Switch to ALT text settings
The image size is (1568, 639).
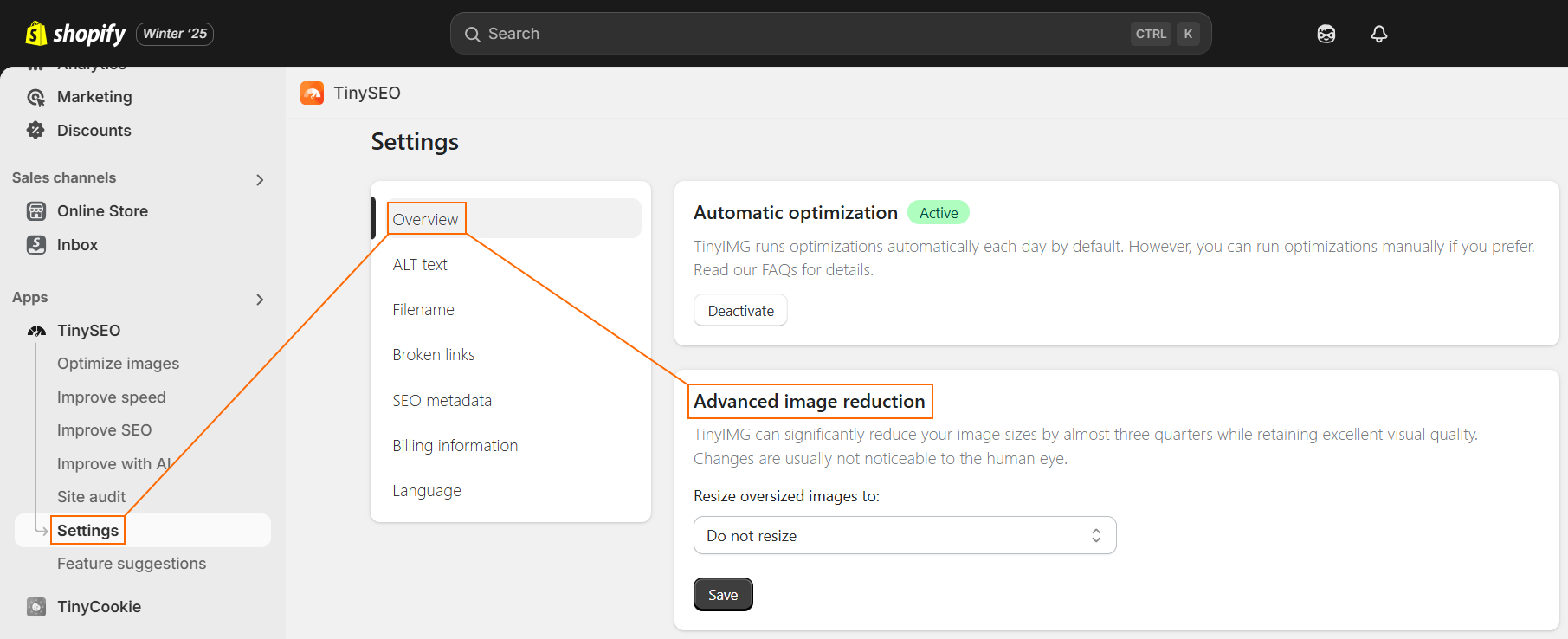pos(420,265)
